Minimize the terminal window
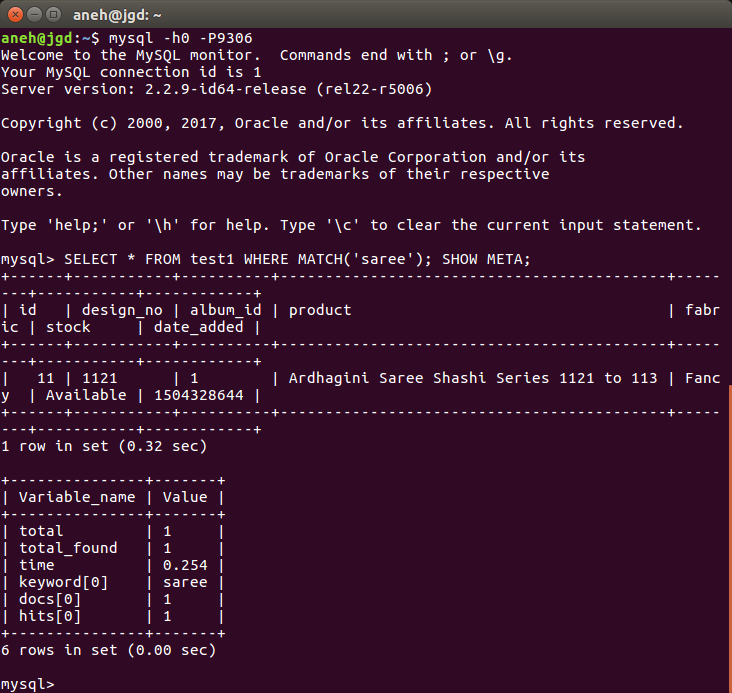732x693 pixels. [x=35, y=15]
